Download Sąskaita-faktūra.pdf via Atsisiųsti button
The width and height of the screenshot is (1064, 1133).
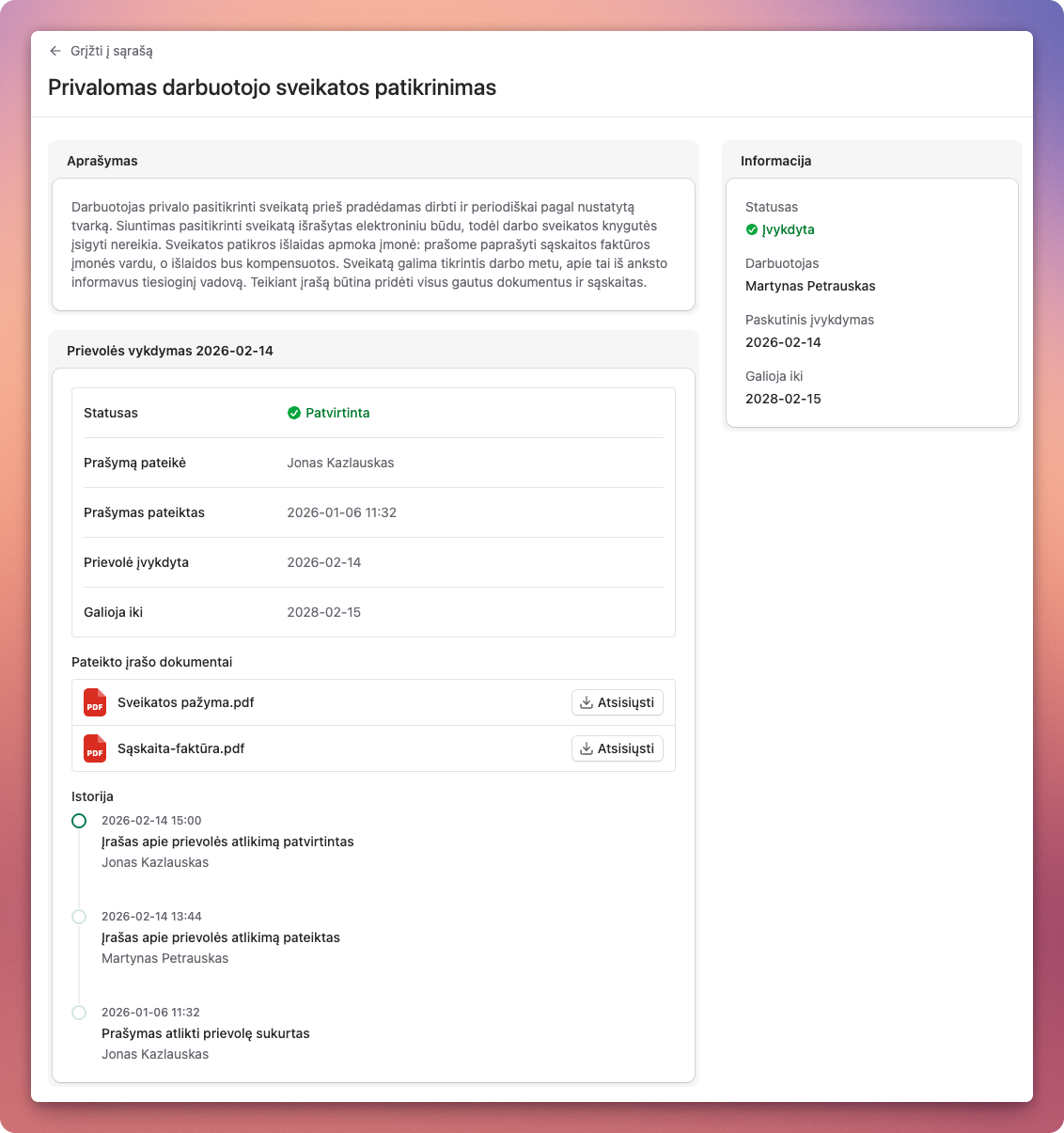(x=618, y=748)
